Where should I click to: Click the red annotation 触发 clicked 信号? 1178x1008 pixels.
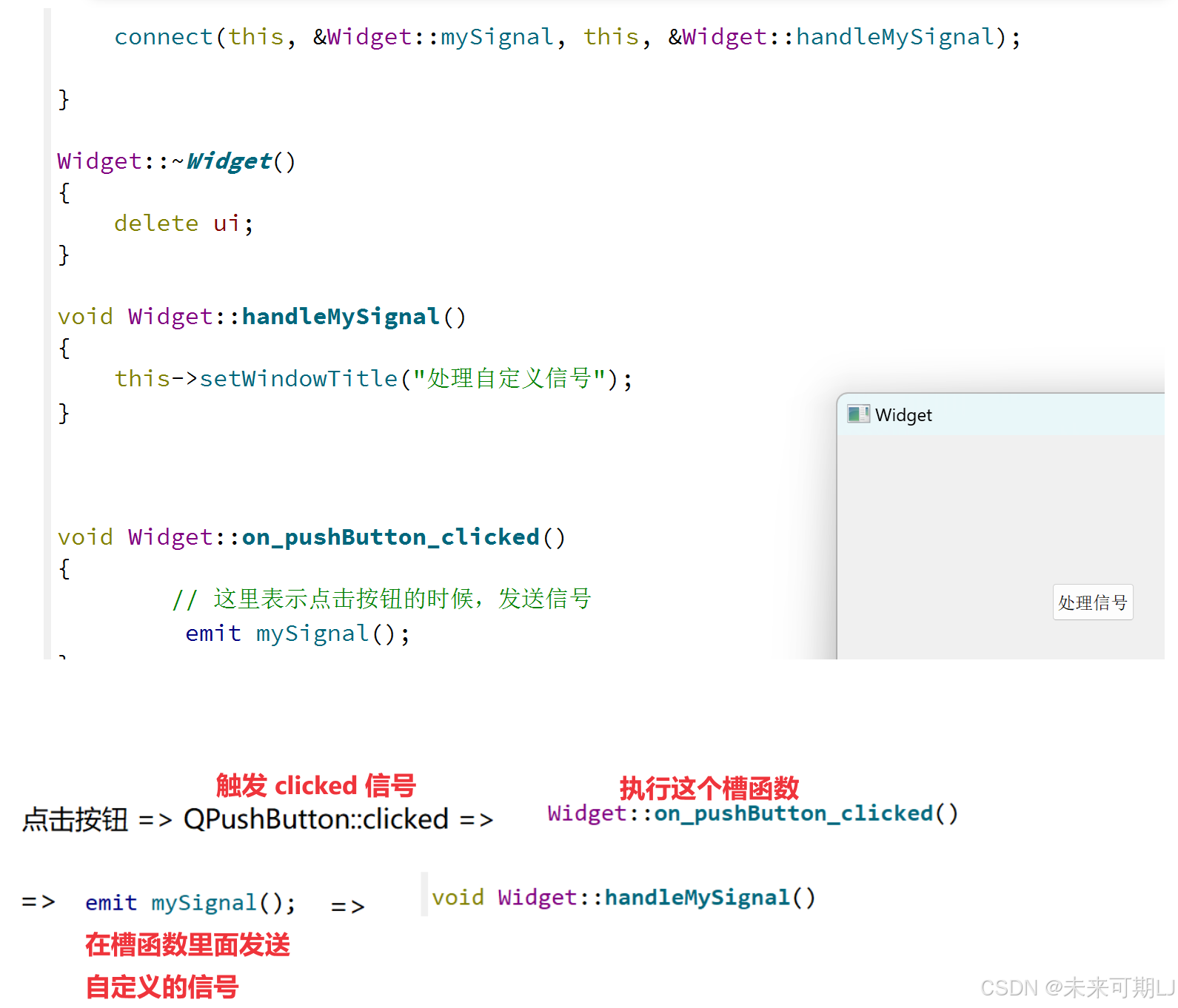316,786
